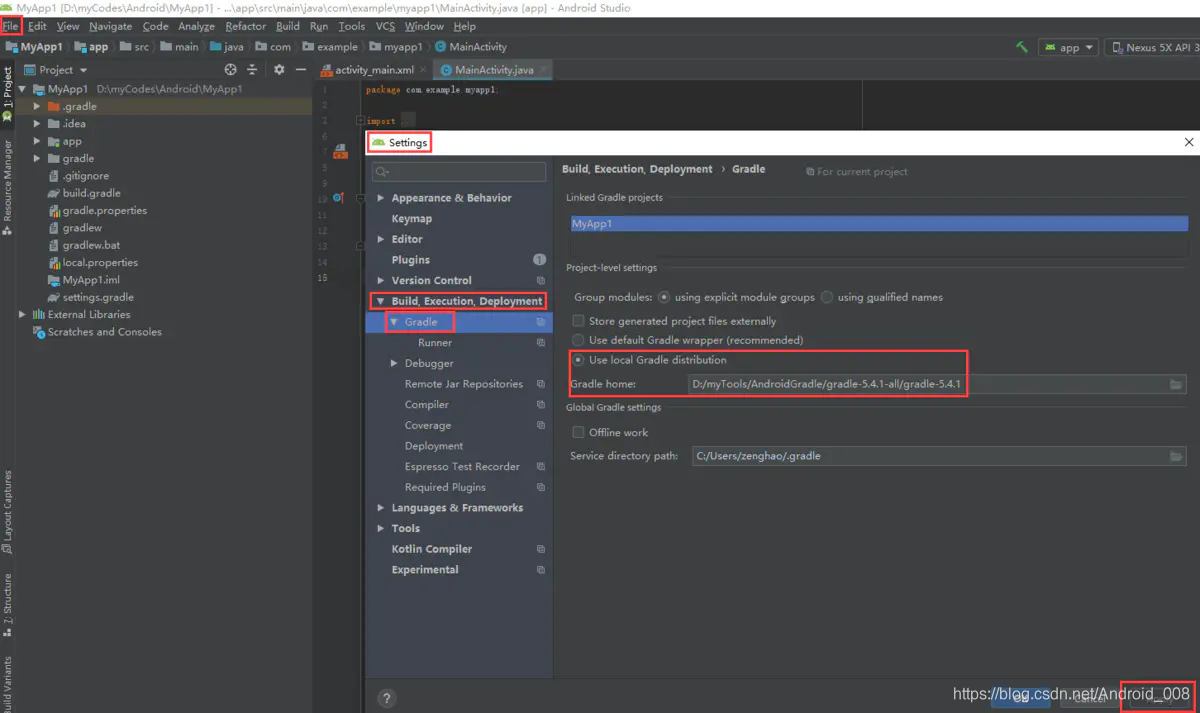Enable the 'Offline work' checkbox
The height and width of the screenshot is (713, 1200).
click(578, 432)
